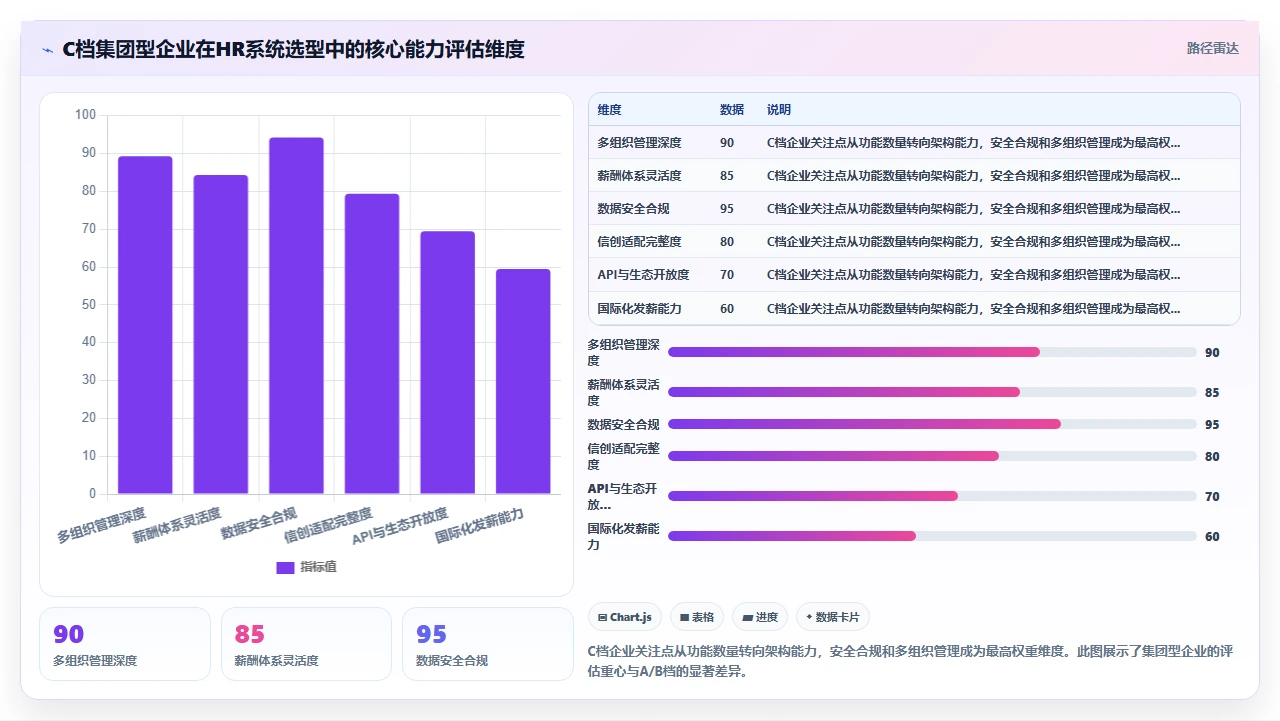Open the 95 数据安全合规 data card
Viewport: 1280px width, 721px height.
(x=488, y=644)
